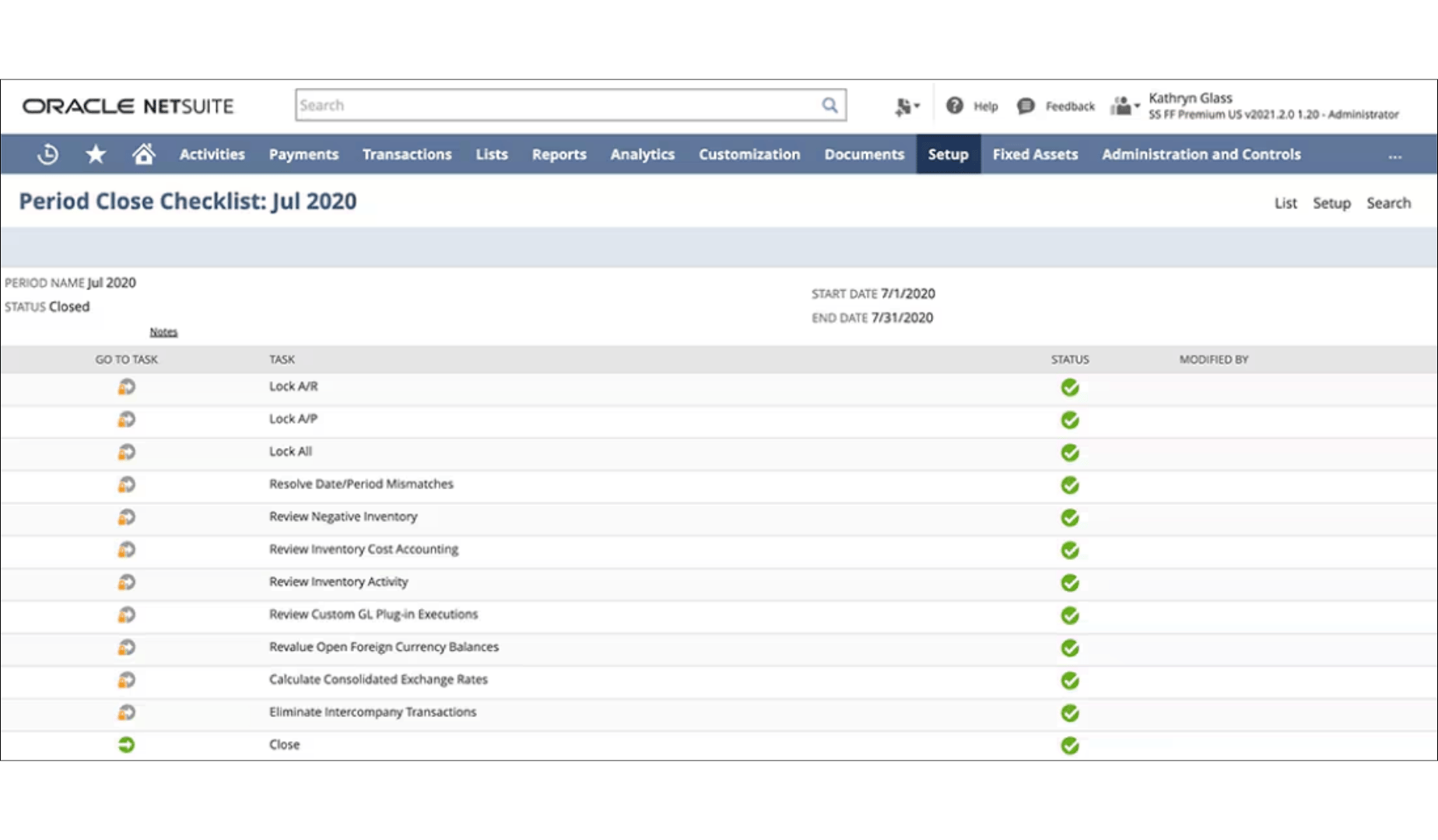
Task: Open Help via the question mark icon
Action: pyautogui.click(x=956, y=105)
